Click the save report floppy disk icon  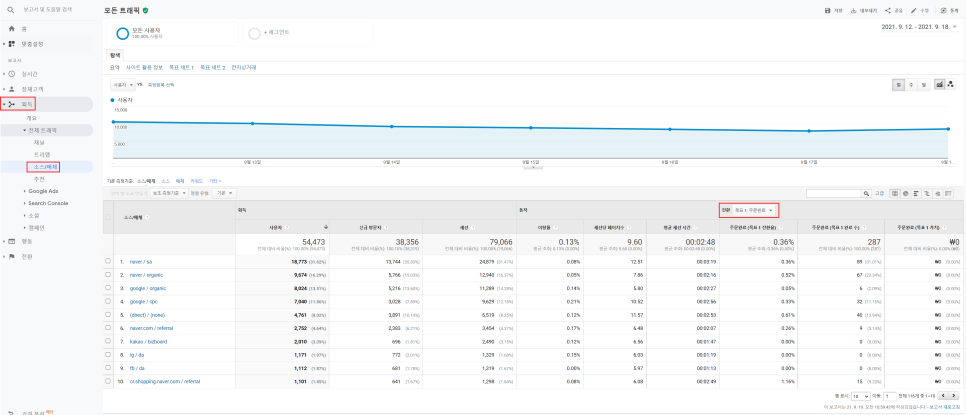[828, 10]
